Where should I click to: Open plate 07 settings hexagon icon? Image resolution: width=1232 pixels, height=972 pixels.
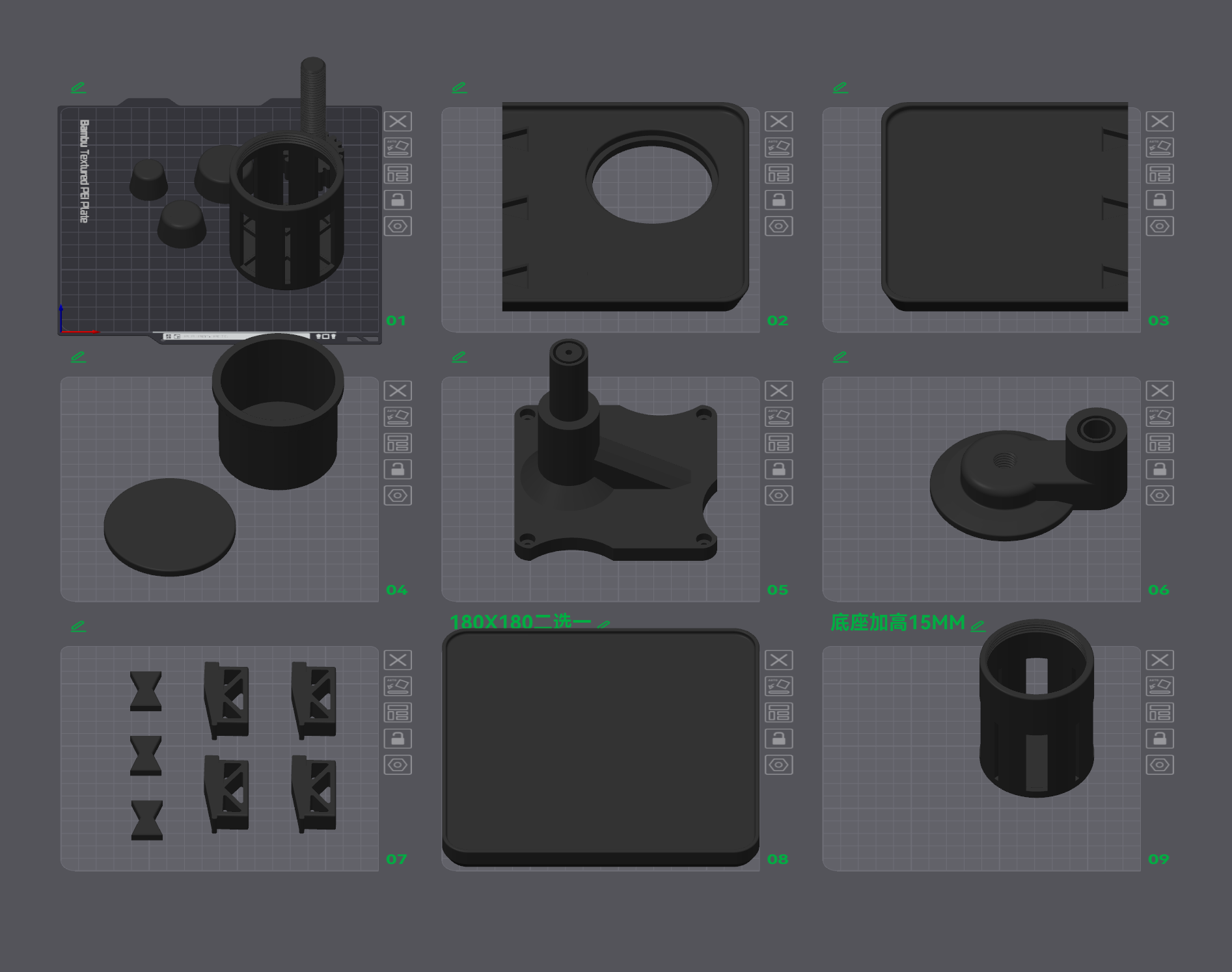398,765
